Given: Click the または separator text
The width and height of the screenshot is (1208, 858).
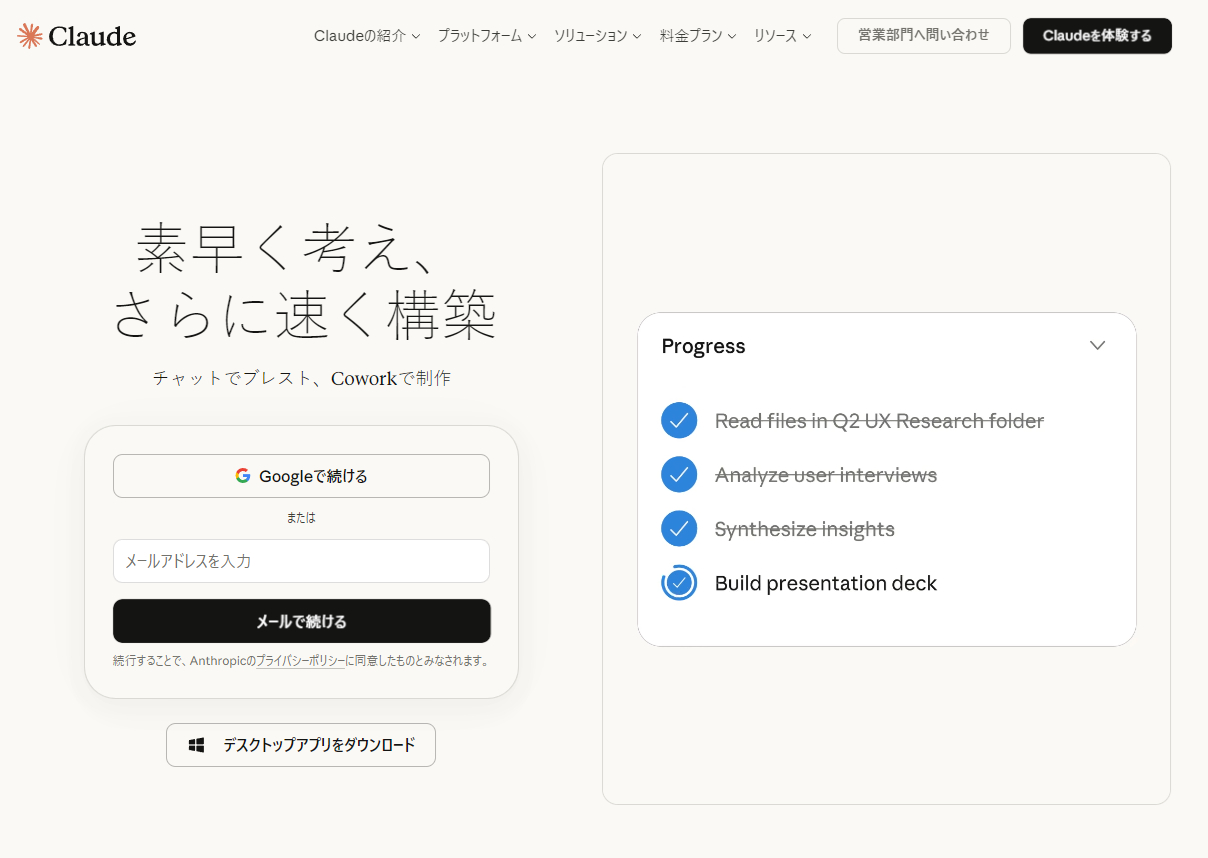Looking at the screenshot, I should click(301, 518).
